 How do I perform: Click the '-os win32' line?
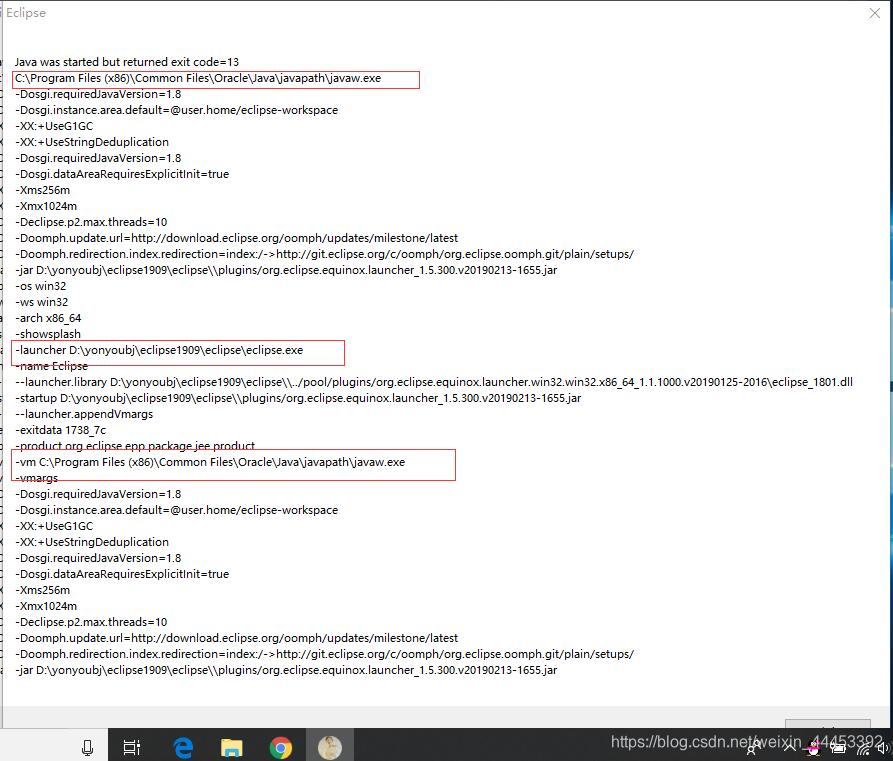click(40, 286)
